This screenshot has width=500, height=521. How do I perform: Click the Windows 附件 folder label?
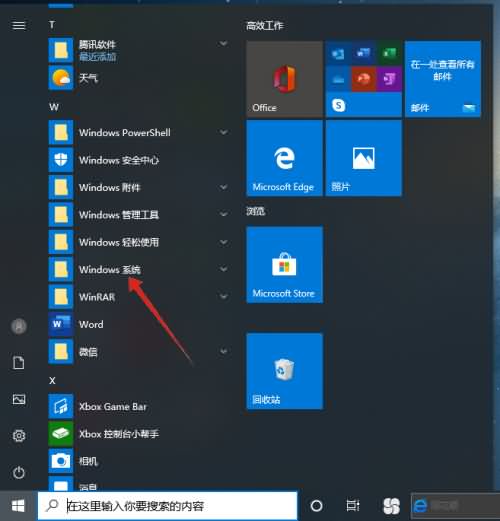(x=110, y=188)
